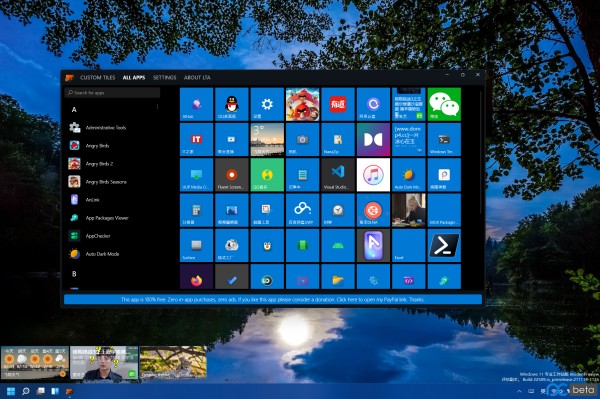Select the iTunes music note tile
This screenshot has width=600, height=399.
pyautogui.click(x=373, y=175)
